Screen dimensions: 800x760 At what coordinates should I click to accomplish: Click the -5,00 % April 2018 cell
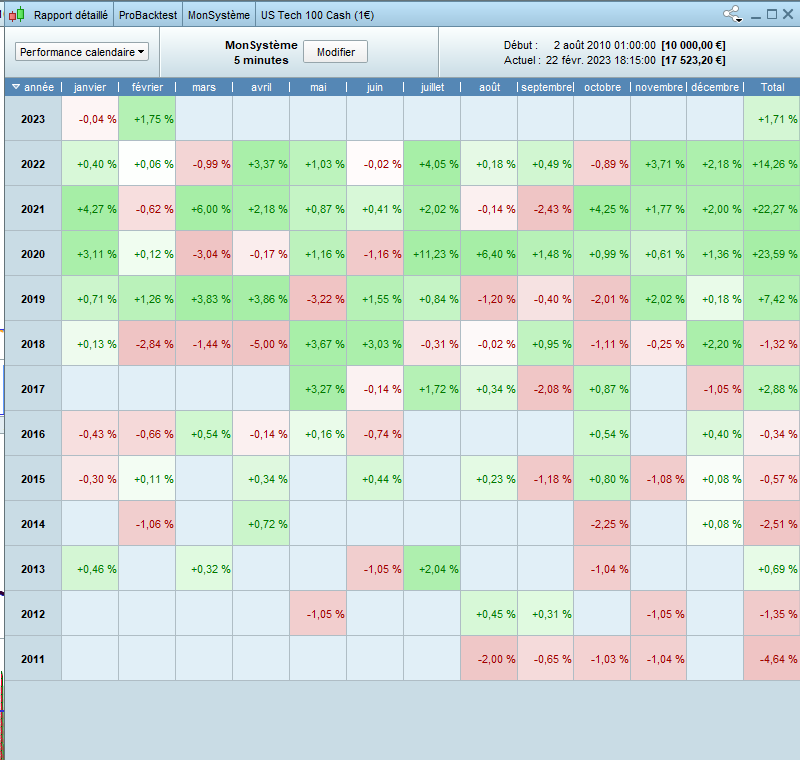(261, 344)
